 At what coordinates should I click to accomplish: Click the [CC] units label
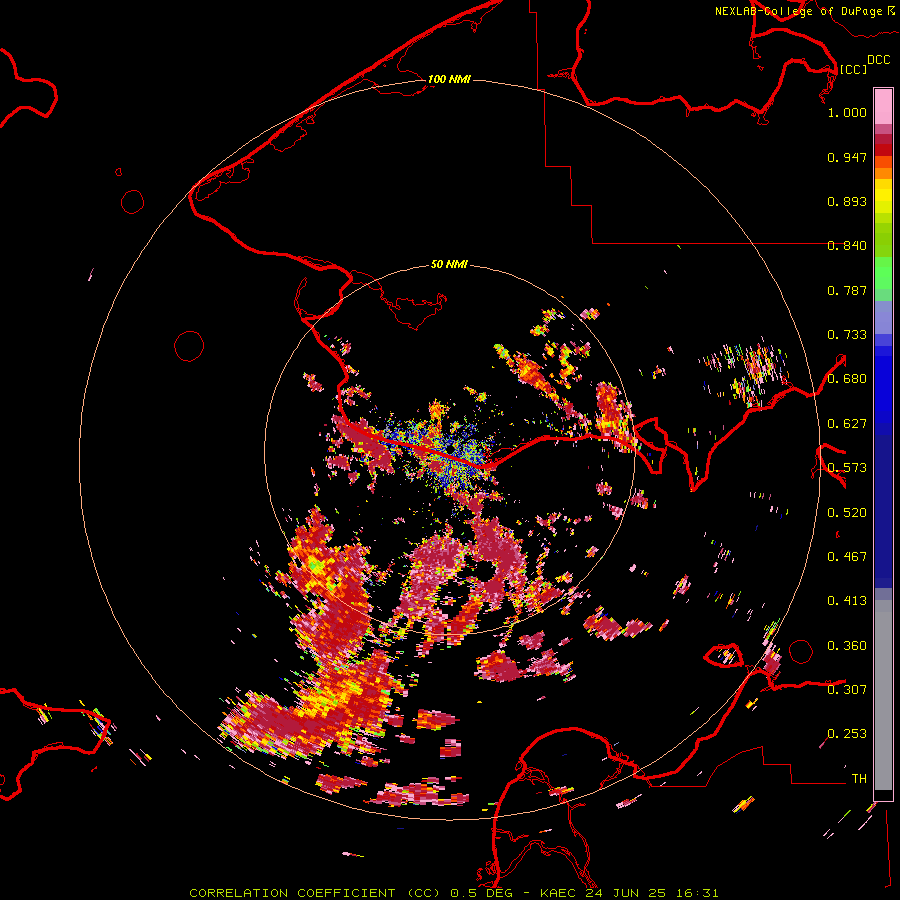click(x=853, y=69)
